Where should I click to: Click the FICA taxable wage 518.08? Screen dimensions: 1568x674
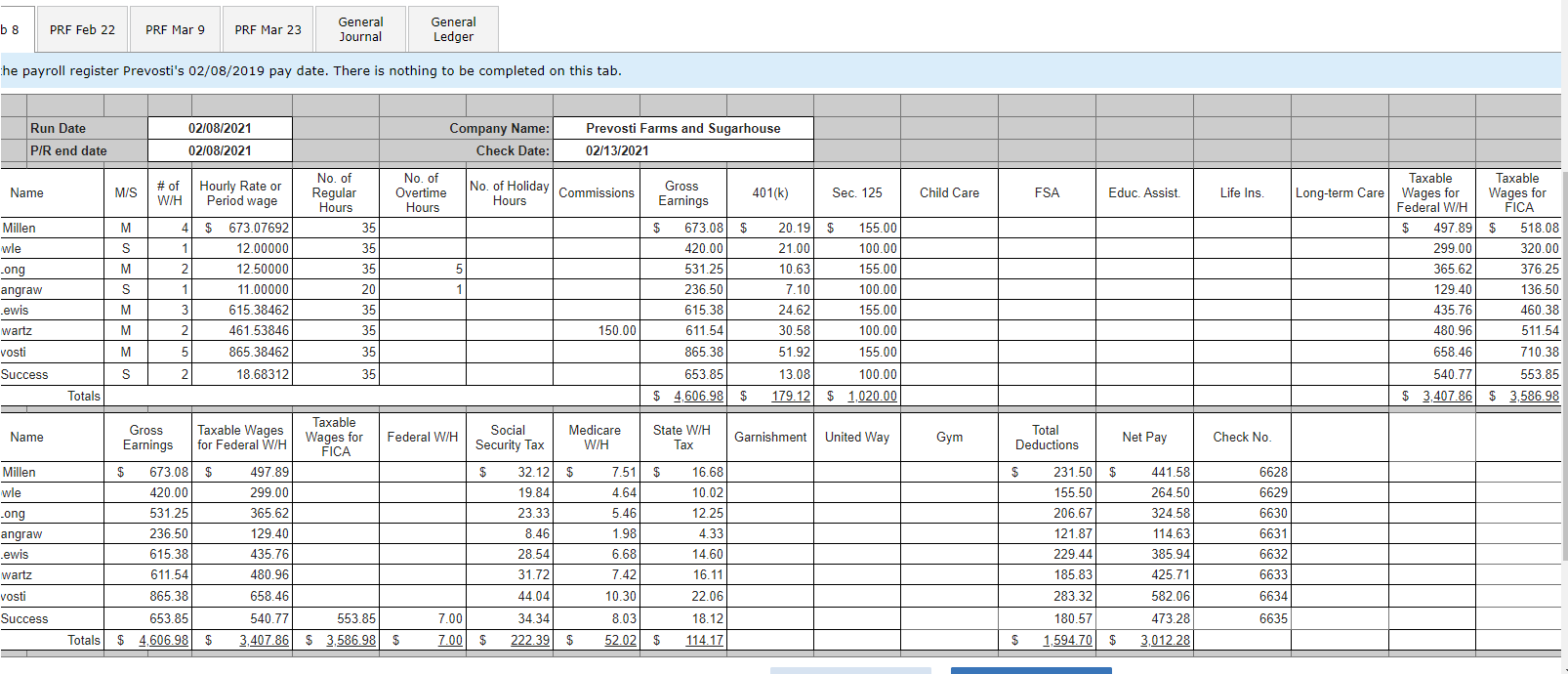[1518, 228]
